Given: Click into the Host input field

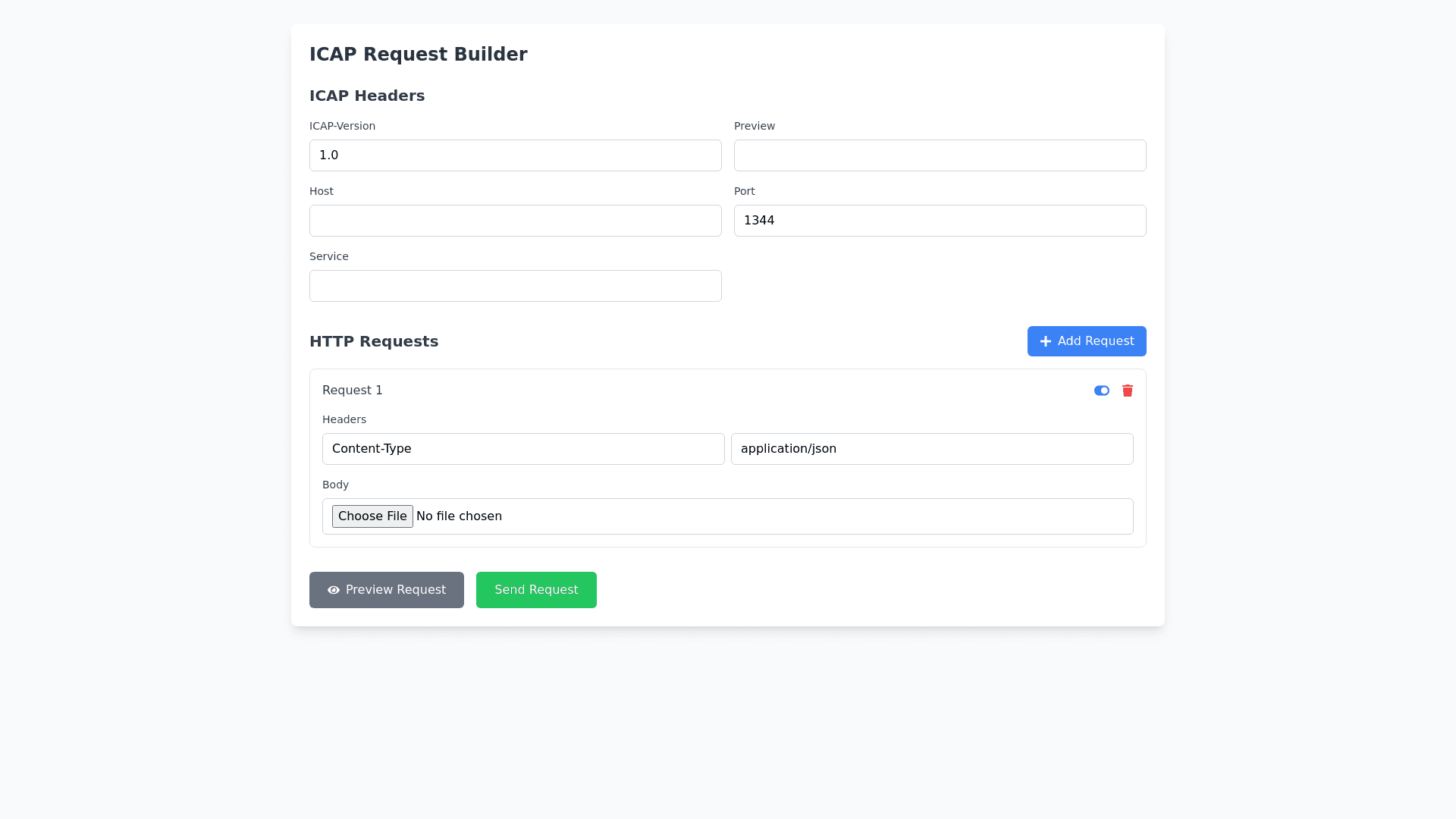Looking at the screenshot, I should (515, 221).
